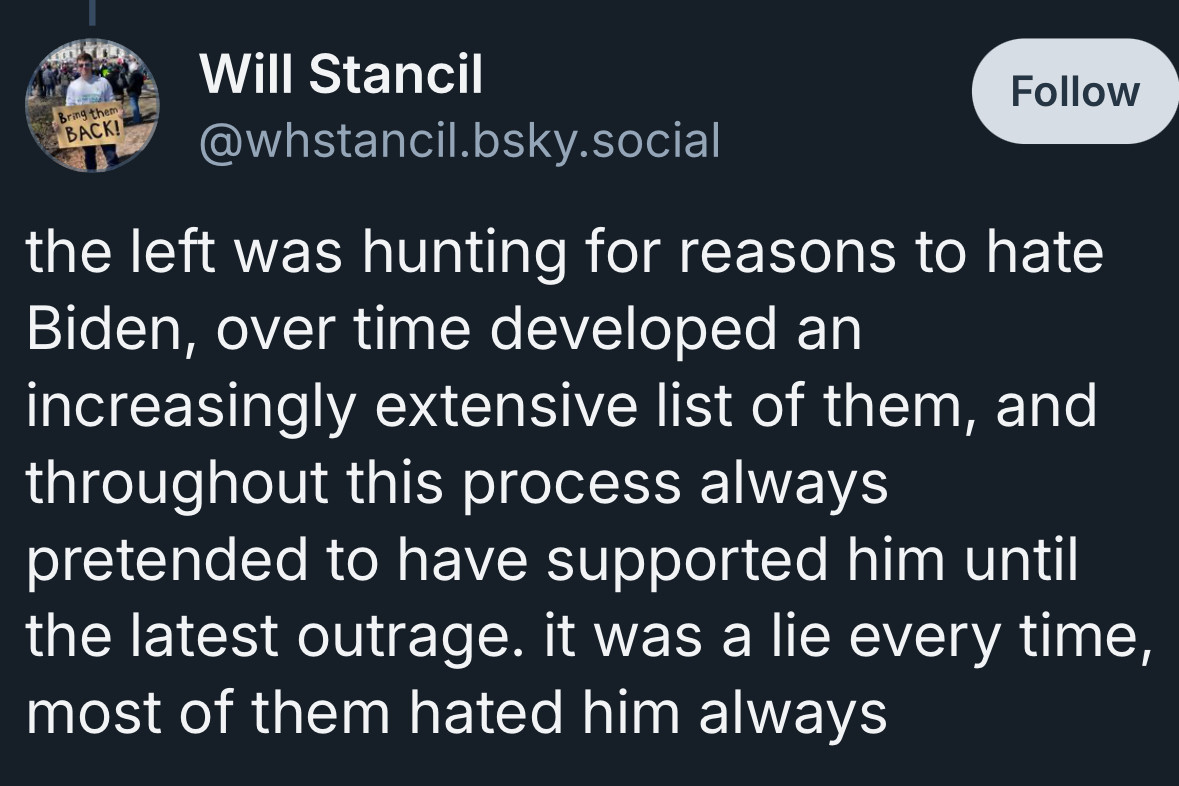Click the word 'increasingly' in the post
The image size is (1179, 786).
click(191, 407)
